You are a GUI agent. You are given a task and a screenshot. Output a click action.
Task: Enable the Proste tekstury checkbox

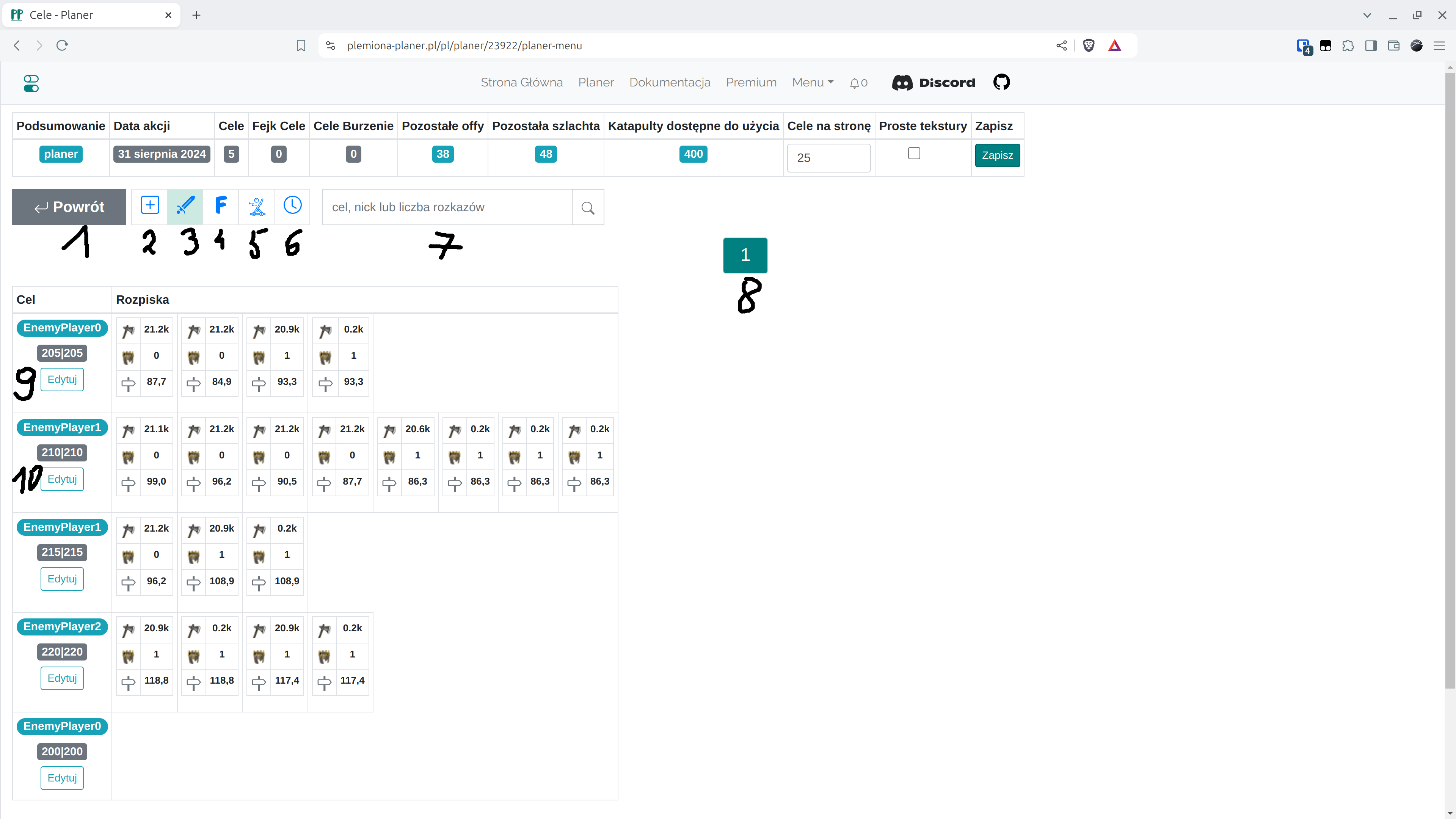click(913, 153)
